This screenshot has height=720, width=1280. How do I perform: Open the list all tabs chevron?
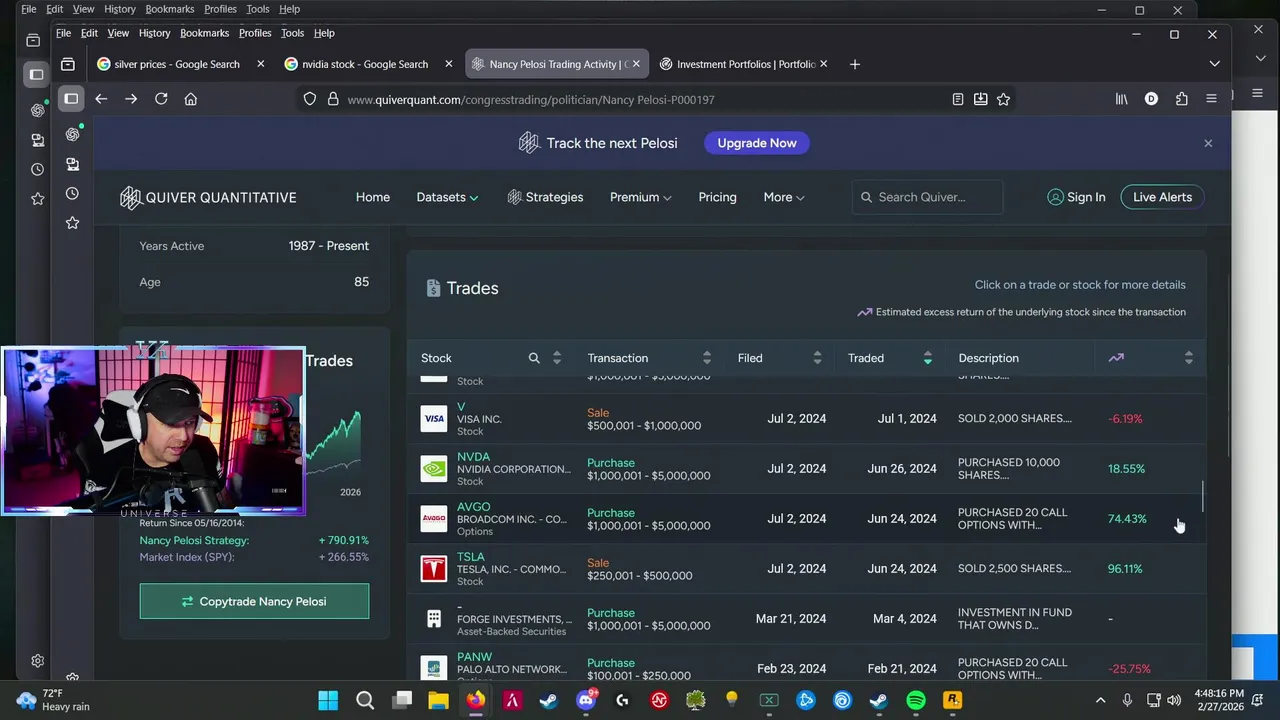click(x=1214, y=64)
